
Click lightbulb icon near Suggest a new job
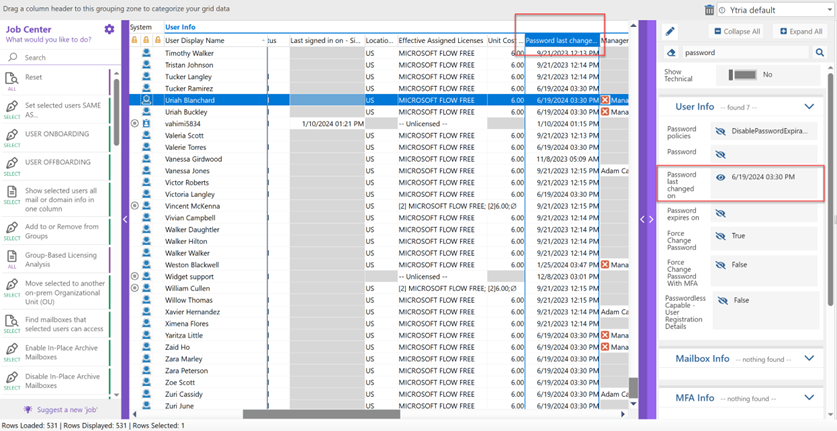(x=28, y=409)
